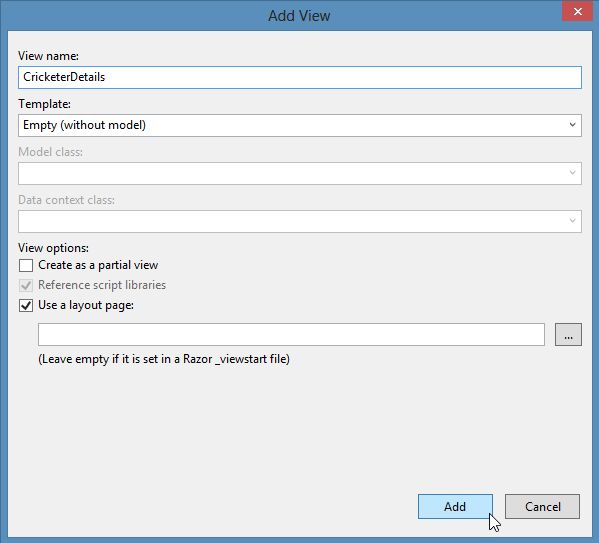
Task: Toggle the Reference script libraries checkbox
Action: click(x=26, y=285)
